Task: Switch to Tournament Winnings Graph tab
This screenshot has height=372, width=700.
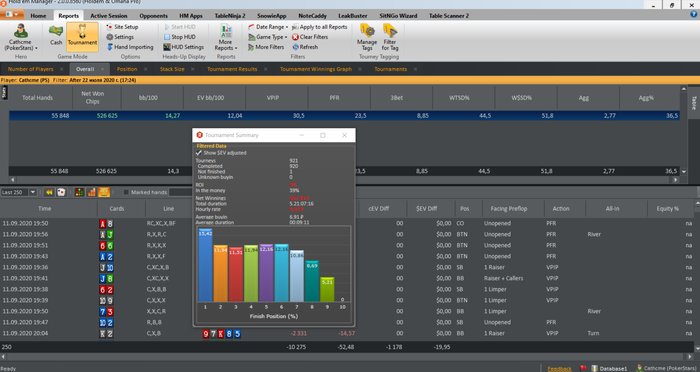Action: click(316, 69)
